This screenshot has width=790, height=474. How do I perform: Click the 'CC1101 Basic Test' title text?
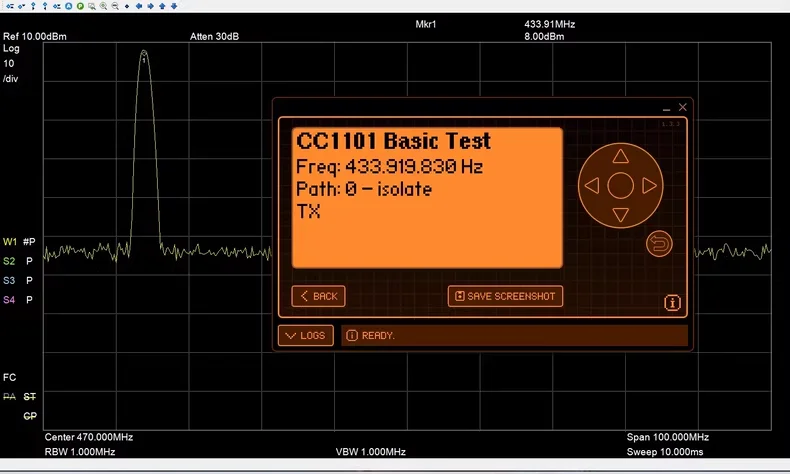coord(393,141)
